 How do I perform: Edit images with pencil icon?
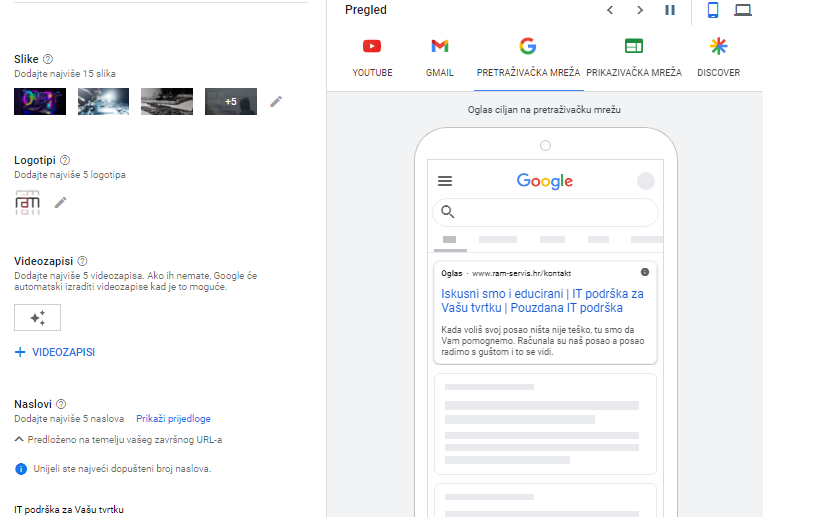click(276, 101)
